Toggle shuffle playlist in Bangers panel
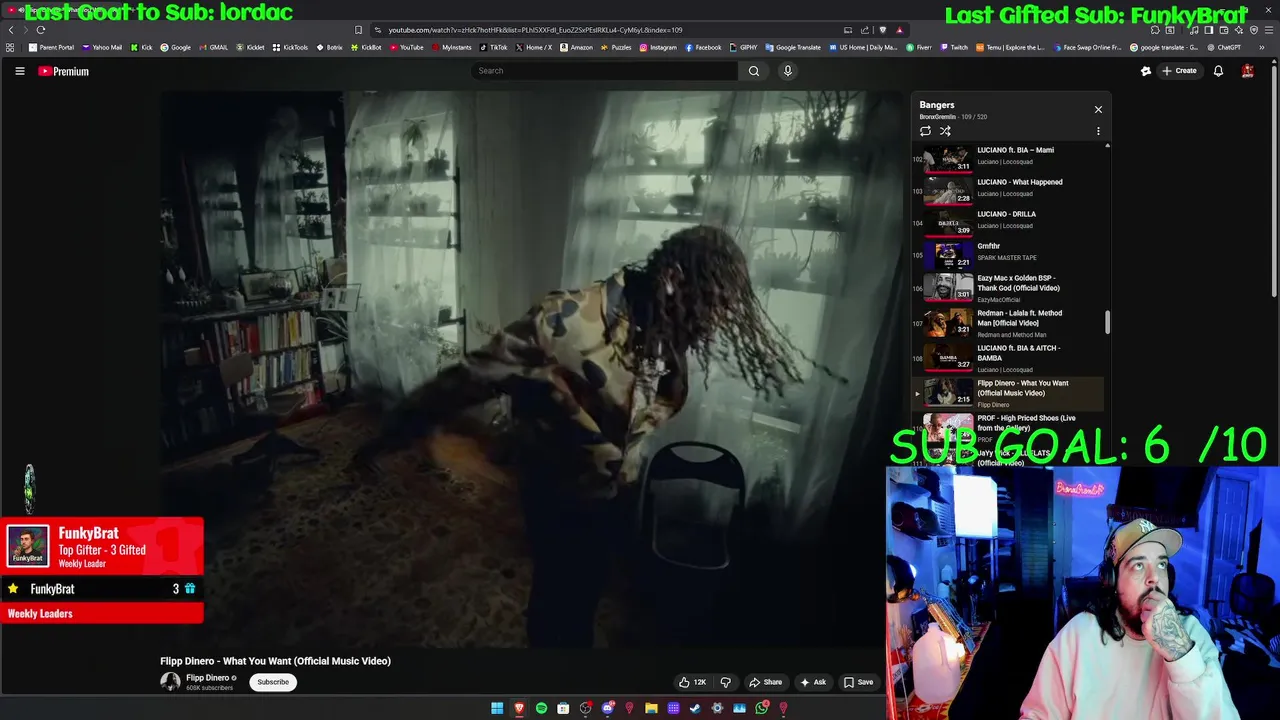Viewport: 1280px width, 720px height. [x=945, y=131]
